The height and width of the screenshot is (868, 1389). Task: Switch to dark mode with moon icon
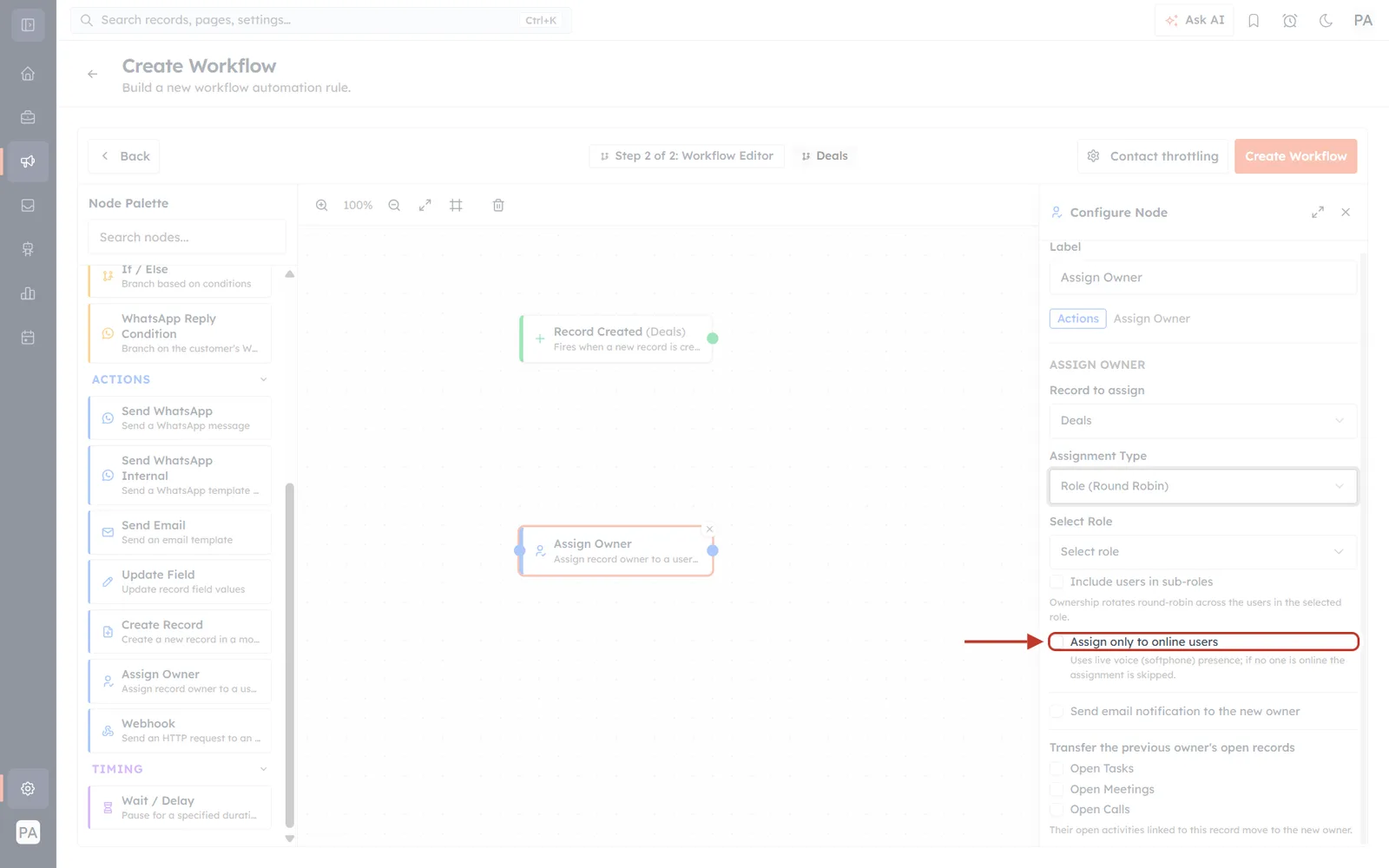pyautogui.click(x=1326, y=21)
